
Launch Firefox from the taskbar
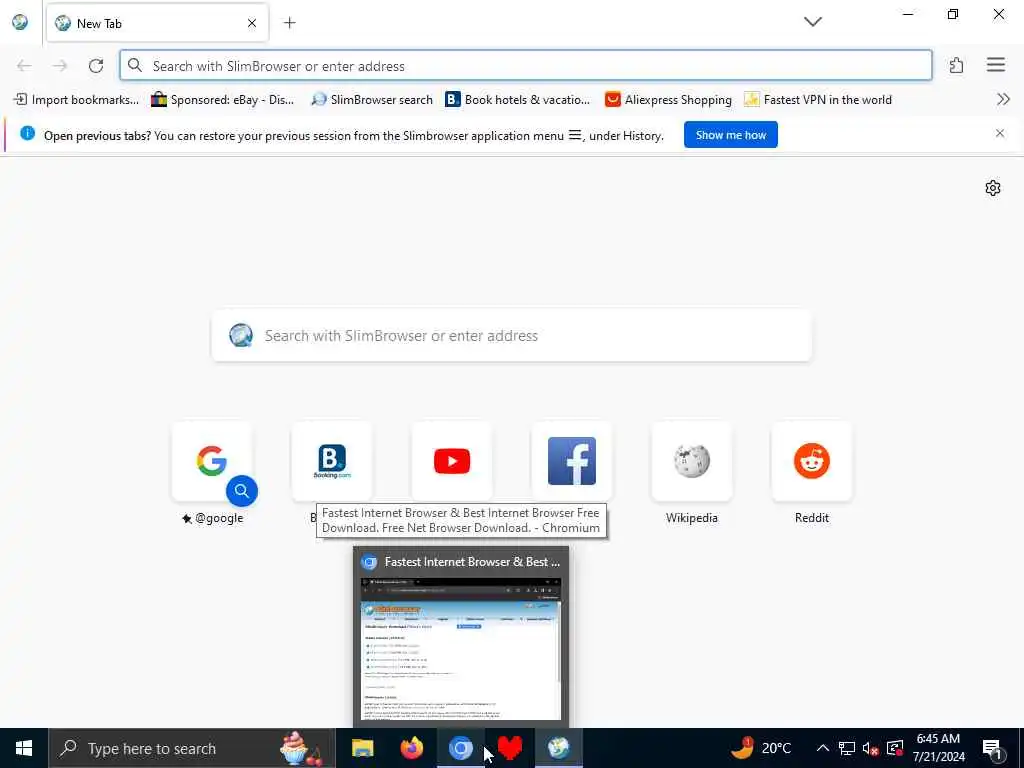(411, 748)
